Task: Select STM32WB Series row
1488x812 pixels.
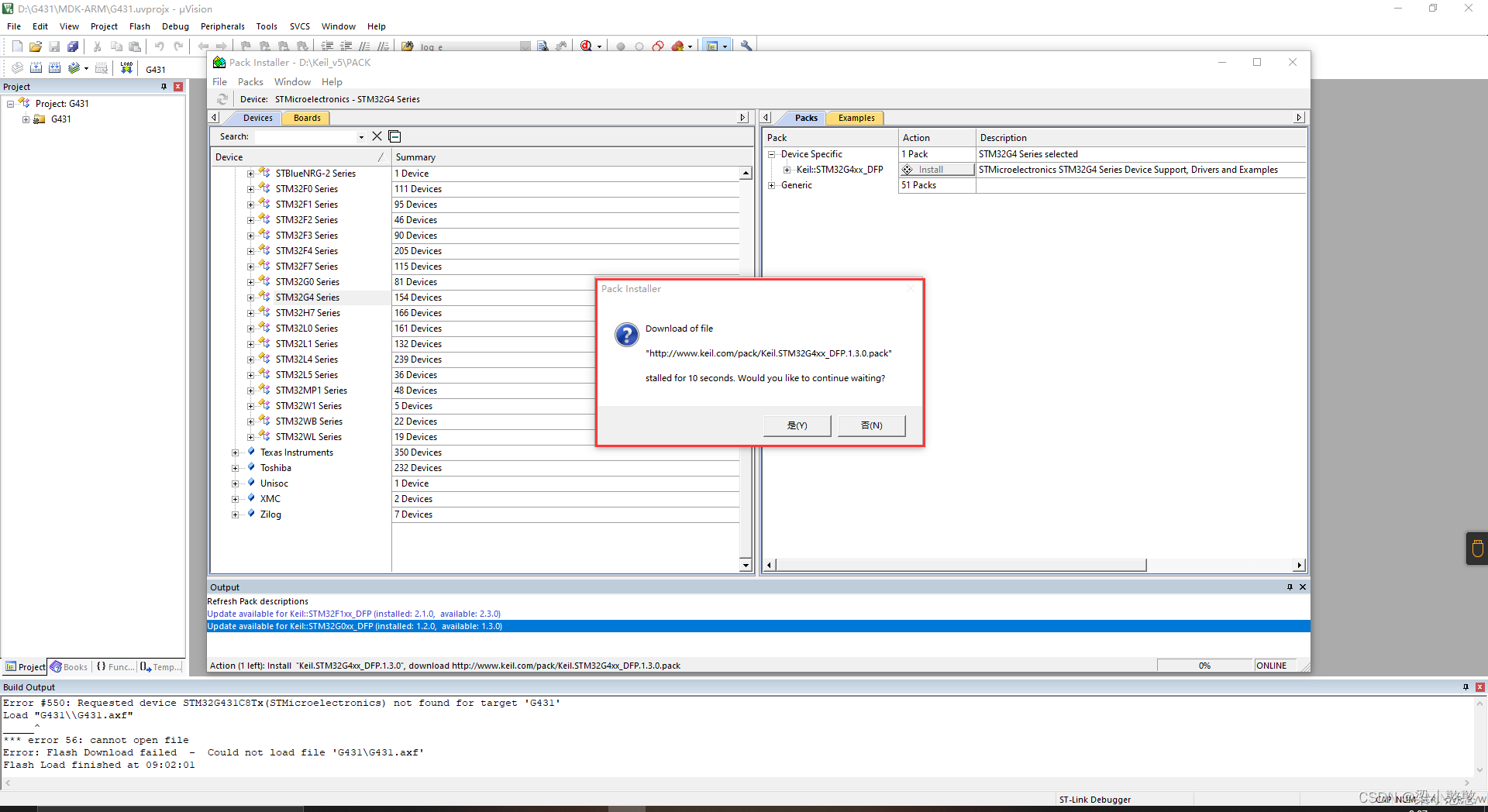Action: point(308,421)
